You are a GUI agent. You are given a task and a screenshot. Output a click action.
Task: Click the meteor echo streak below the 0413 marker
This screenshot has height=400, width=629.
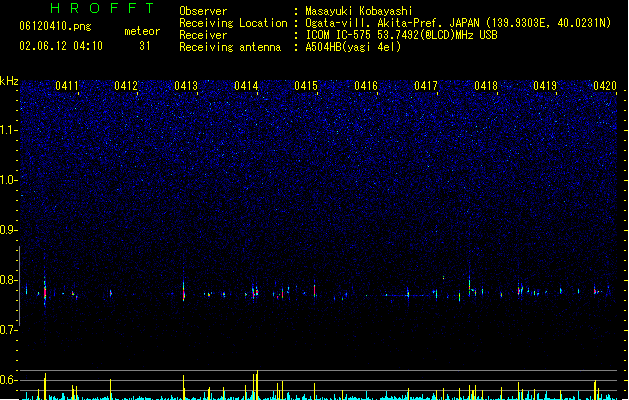(184, 289)
